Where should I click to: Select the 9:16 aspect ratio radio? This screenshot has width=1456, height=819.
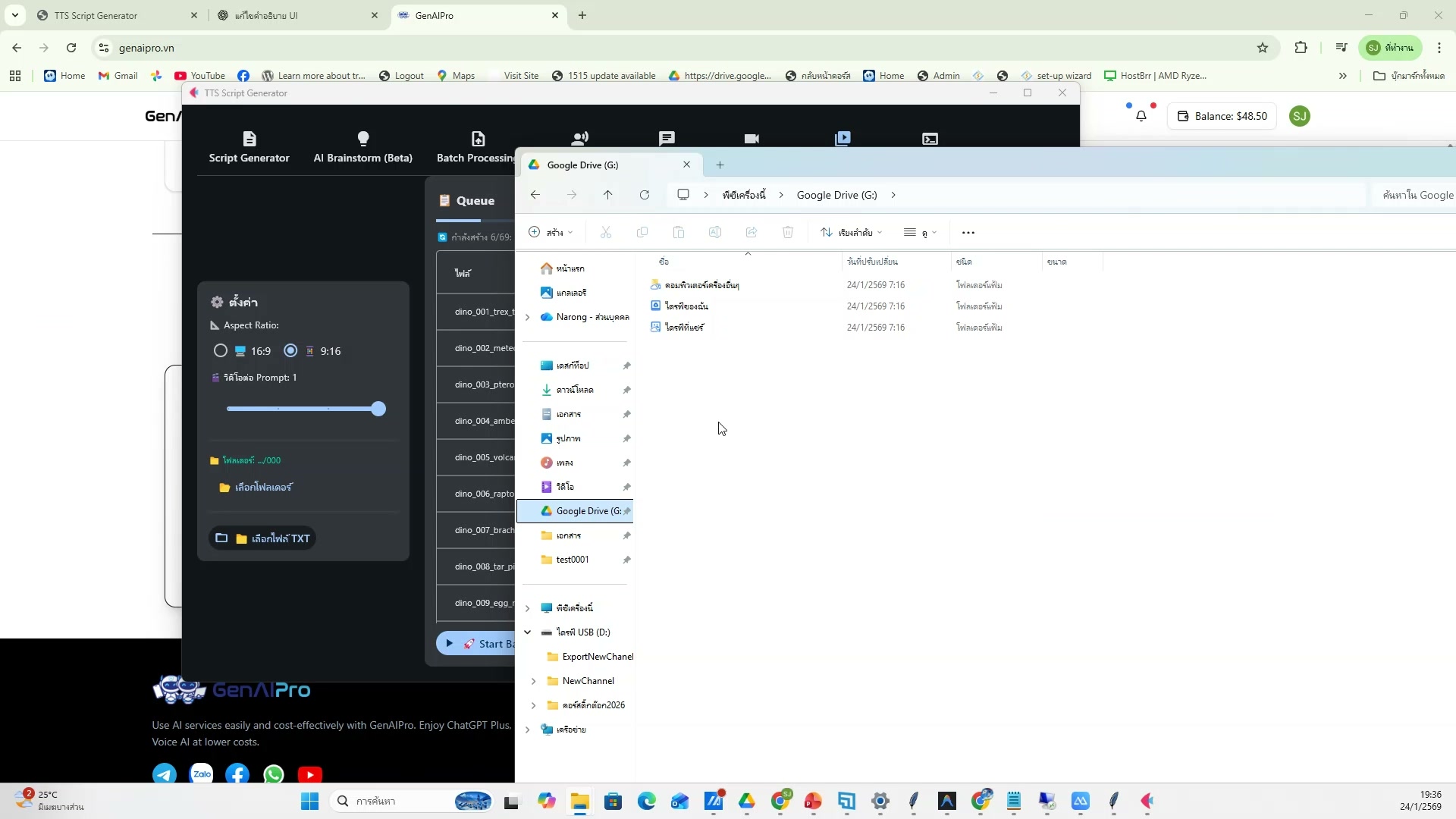(290, 351)
